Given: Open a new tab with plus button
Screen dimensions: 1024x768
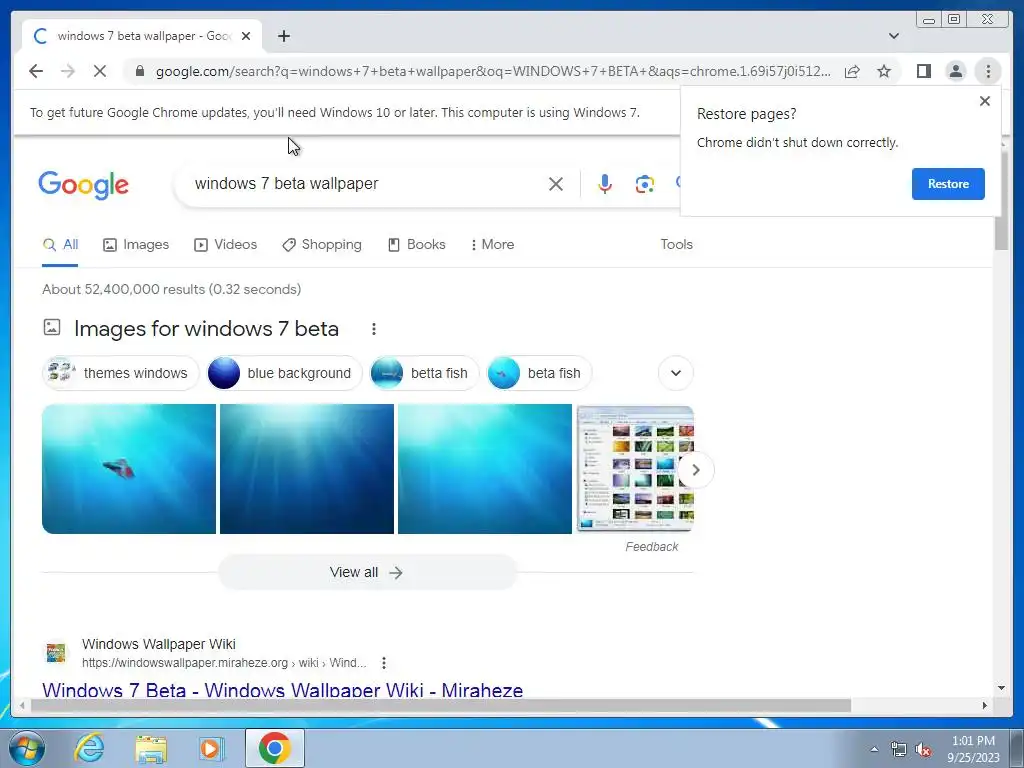Looking at the screenshot, I should coord(283,36).
